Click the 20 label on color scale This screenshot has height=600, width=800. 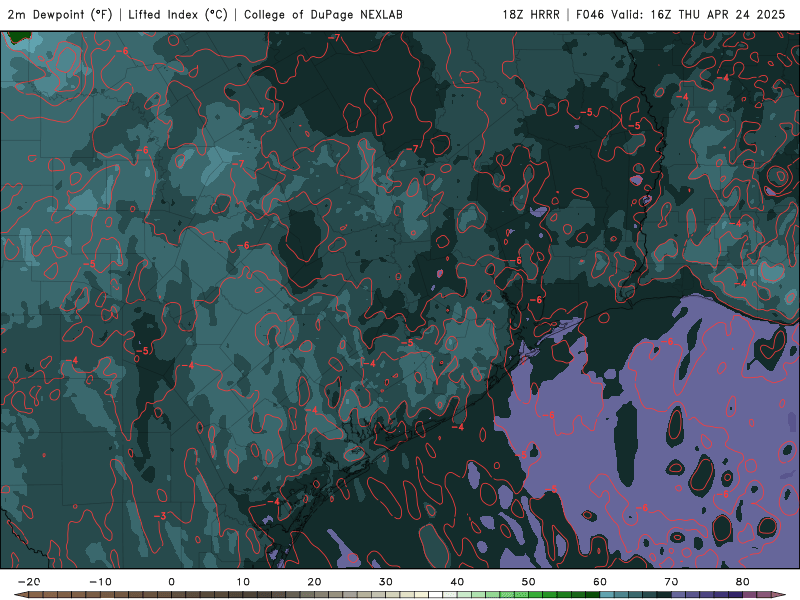(314, 582)
